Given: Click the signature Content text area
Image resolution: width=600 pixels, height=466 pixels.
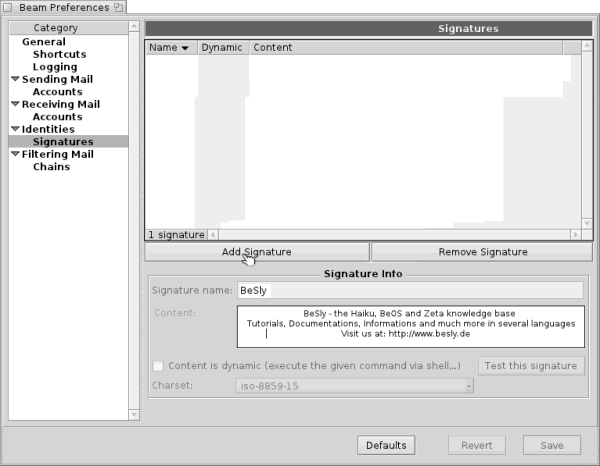Looking at the screenshot, I should (410, 325).
